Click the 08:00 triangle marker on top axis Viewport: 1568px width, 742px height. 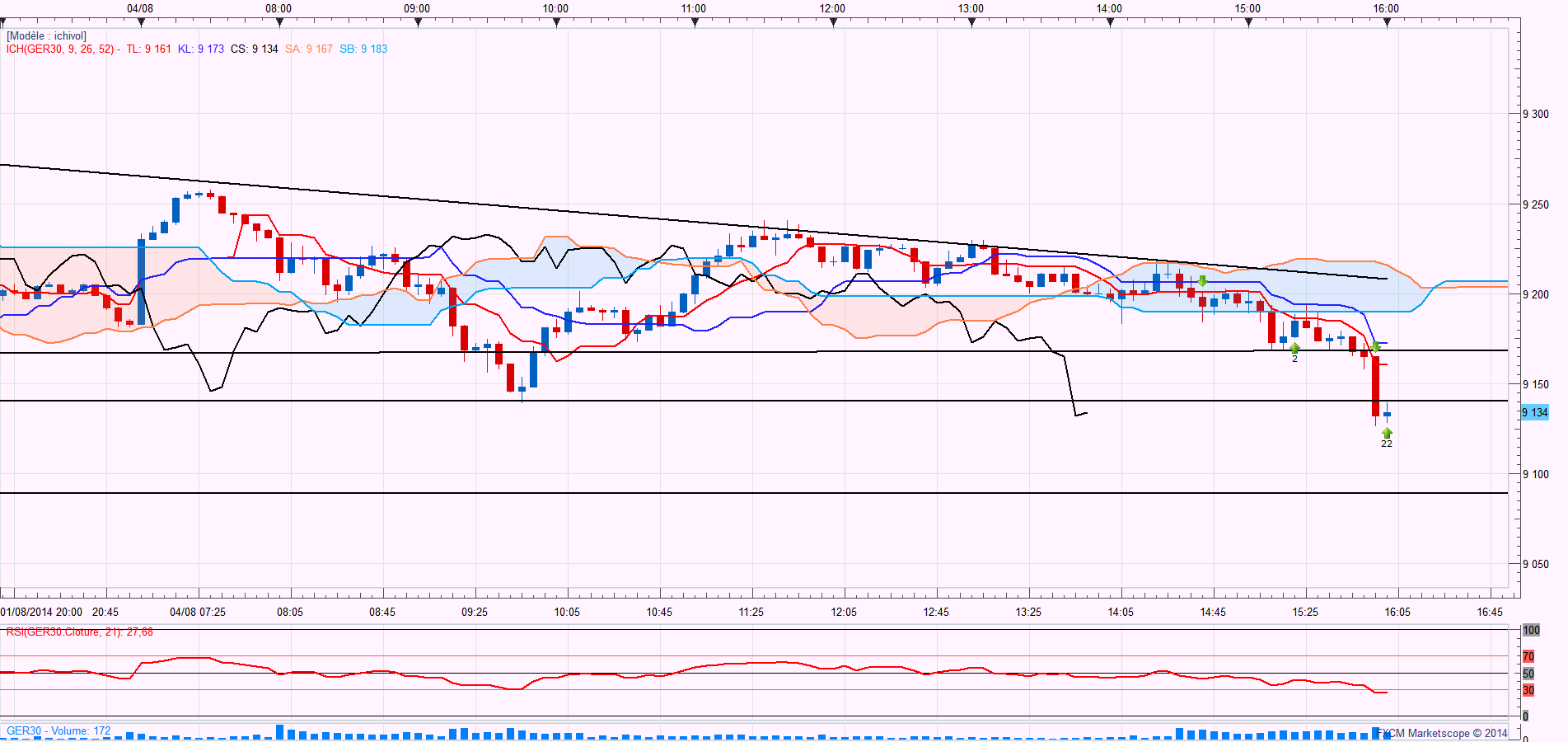pyautogui.click(x=279, y=22)
